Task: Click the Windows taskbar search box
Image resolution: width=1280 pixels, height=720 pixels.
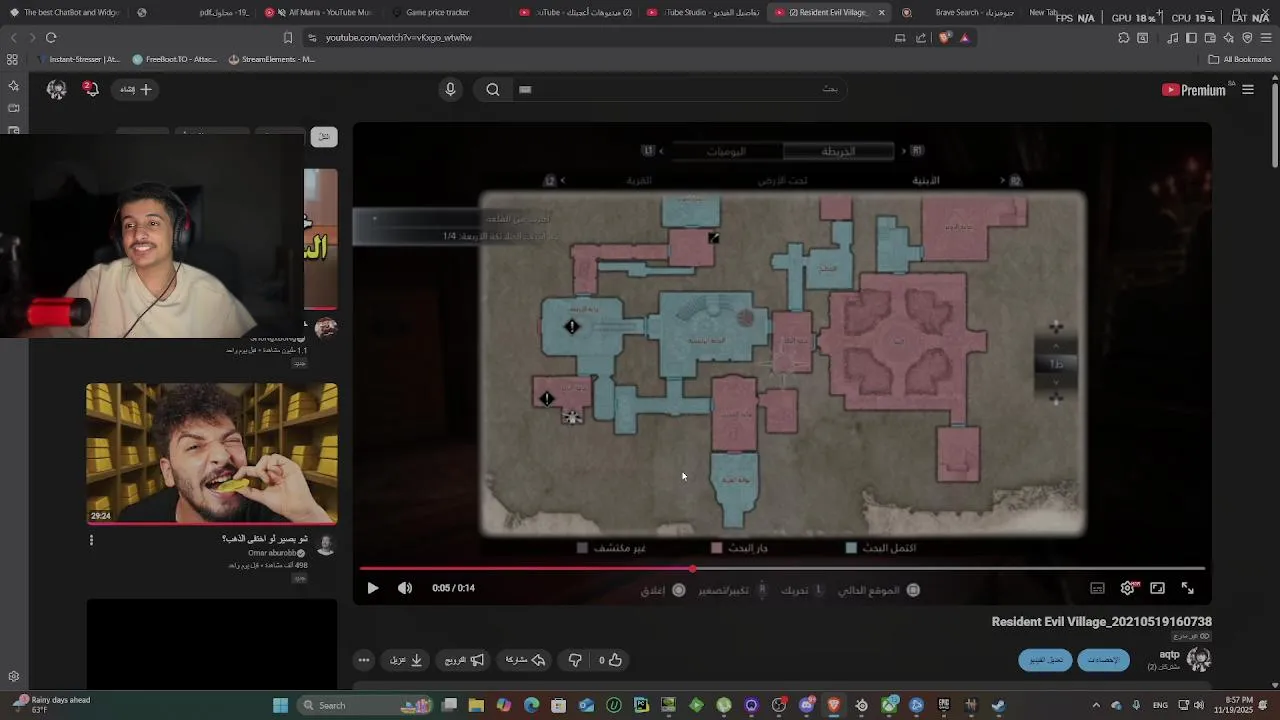Action: pos(366,705)
